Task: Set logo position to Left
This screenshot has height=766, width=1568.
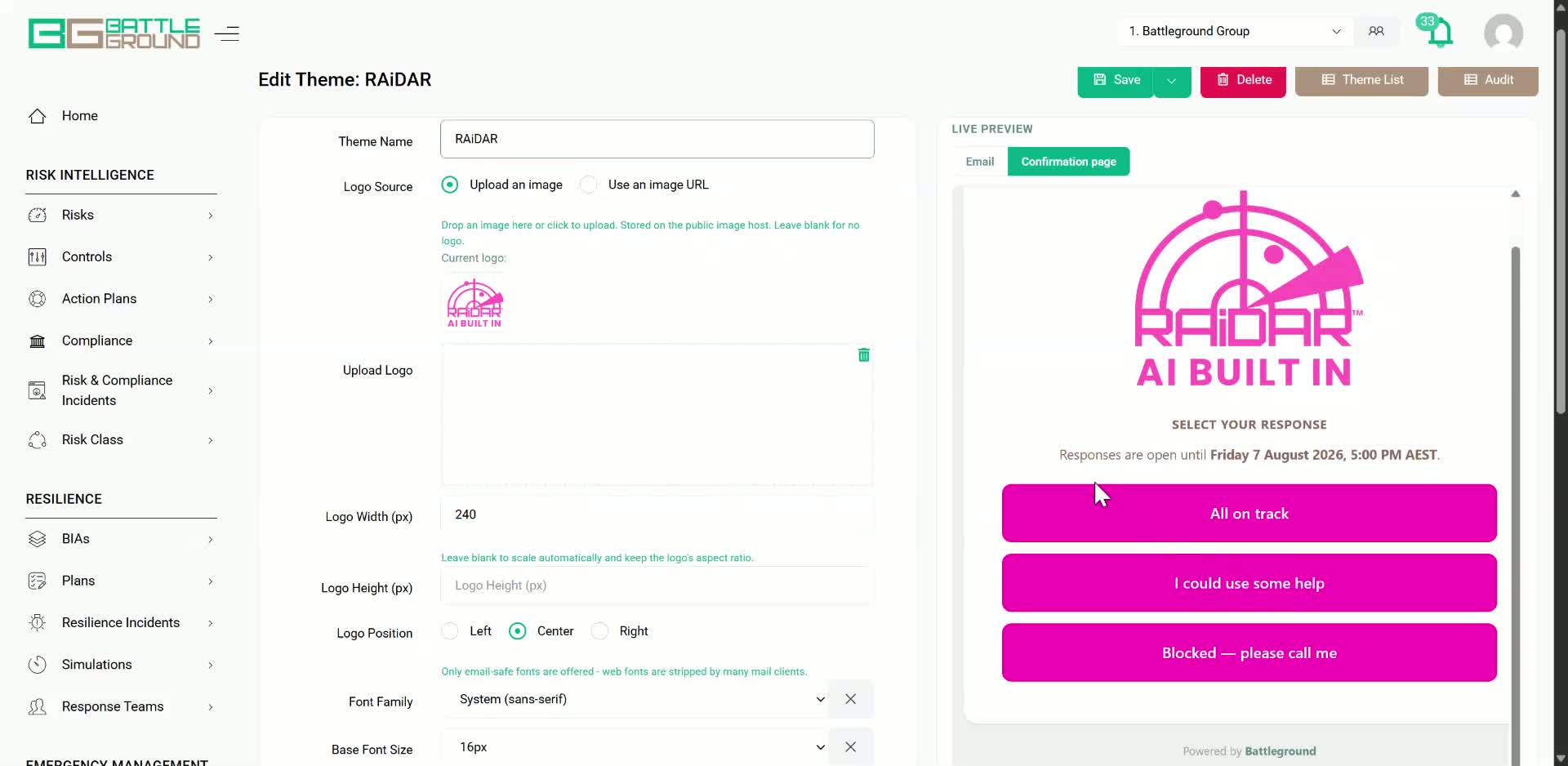Action: click(x=450, y=631)
